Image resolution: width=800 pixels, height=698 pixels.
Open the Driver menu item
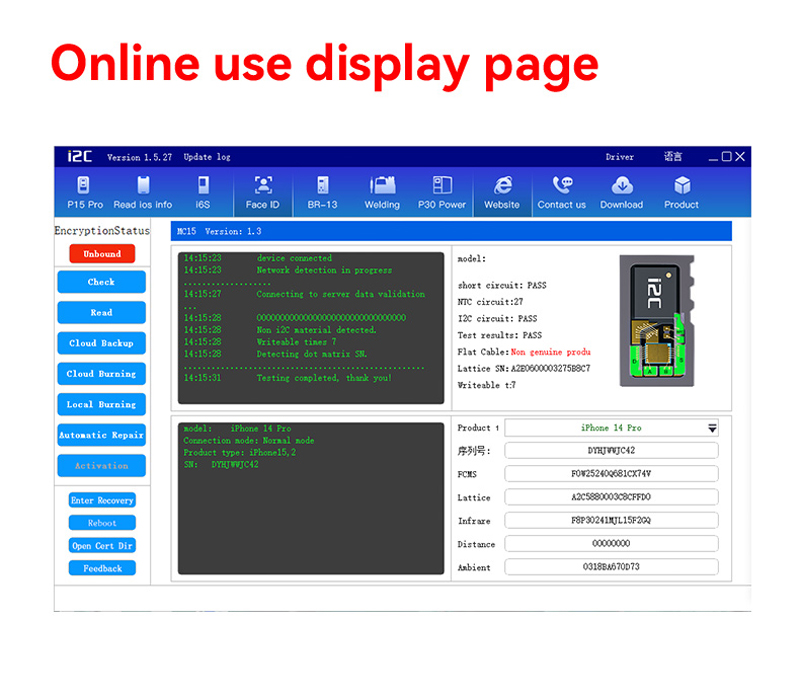tap(620, 157)
